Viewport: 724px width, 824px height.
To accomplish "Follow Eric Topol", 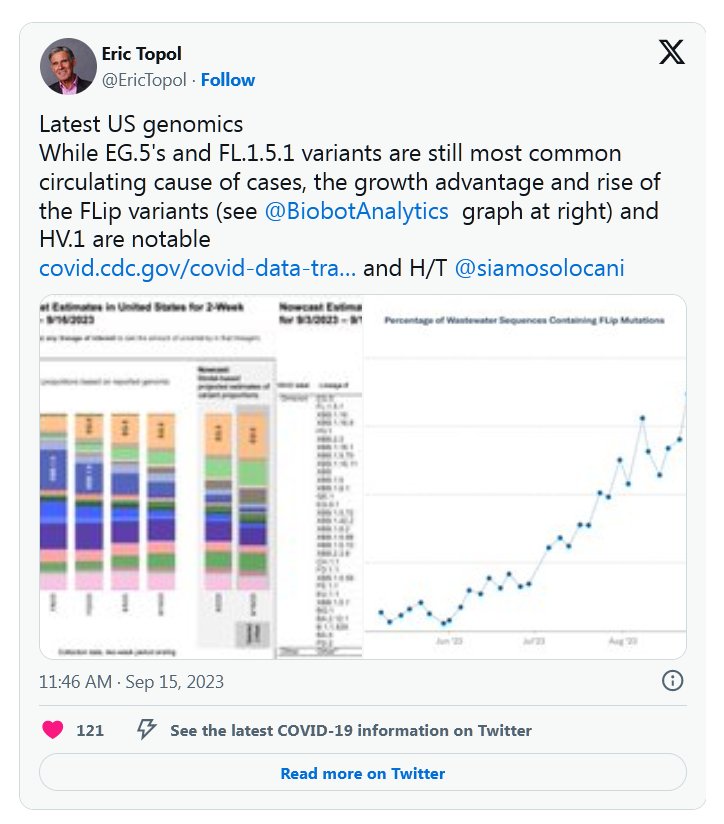I will point(228,80).
